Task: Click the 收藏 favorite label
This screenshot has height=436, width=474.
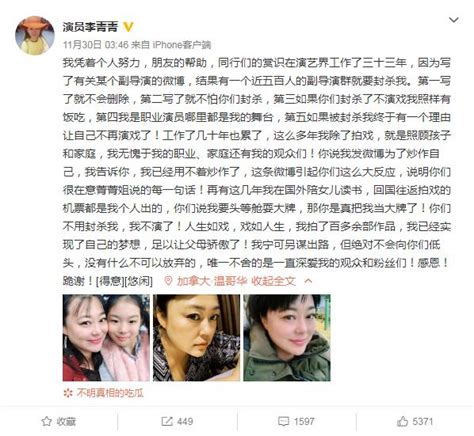Action: pos(66,422)
